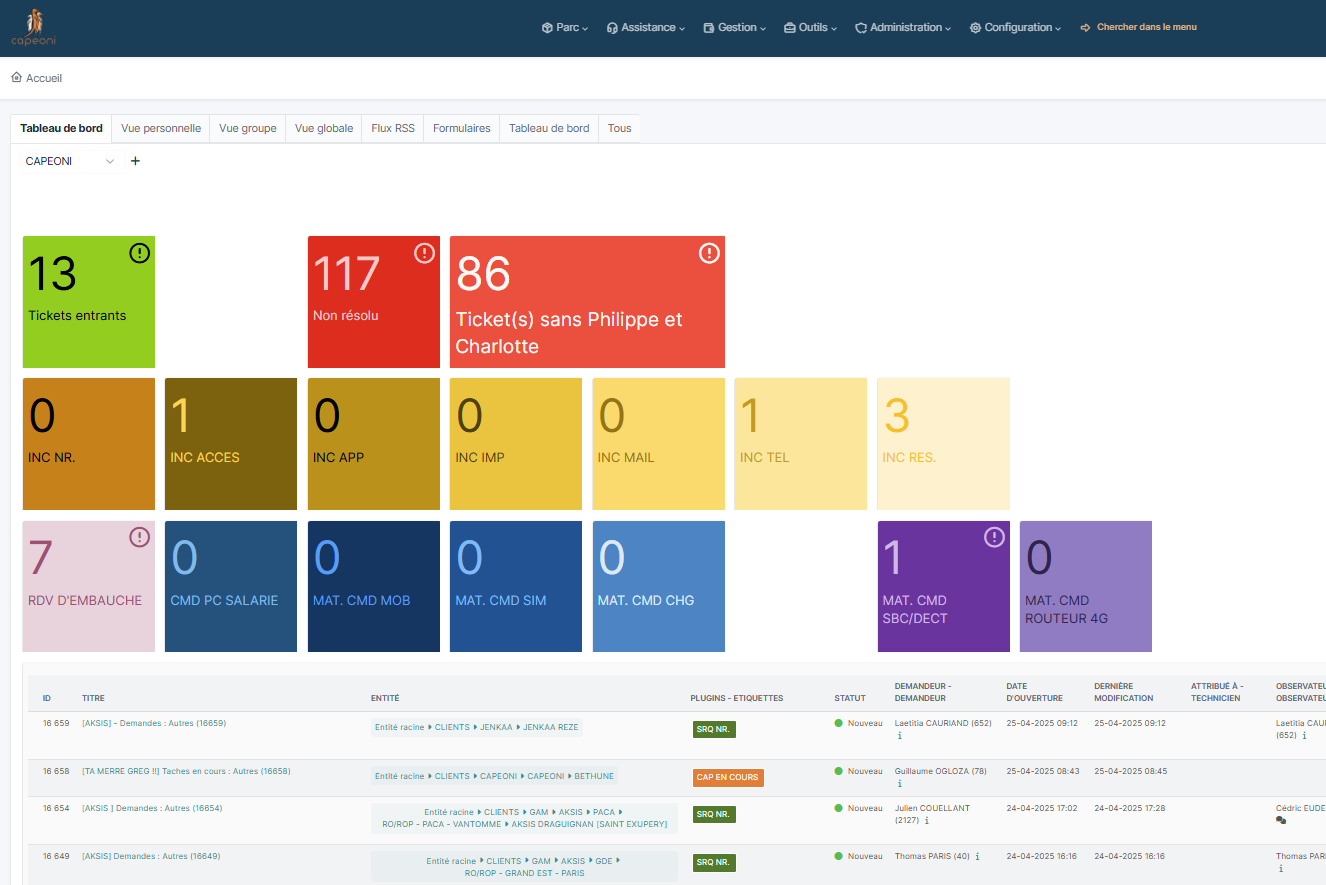Viewport: 1326px width, 885px height.
Task: Open the Configuration menu
Action: point(1015,28)
